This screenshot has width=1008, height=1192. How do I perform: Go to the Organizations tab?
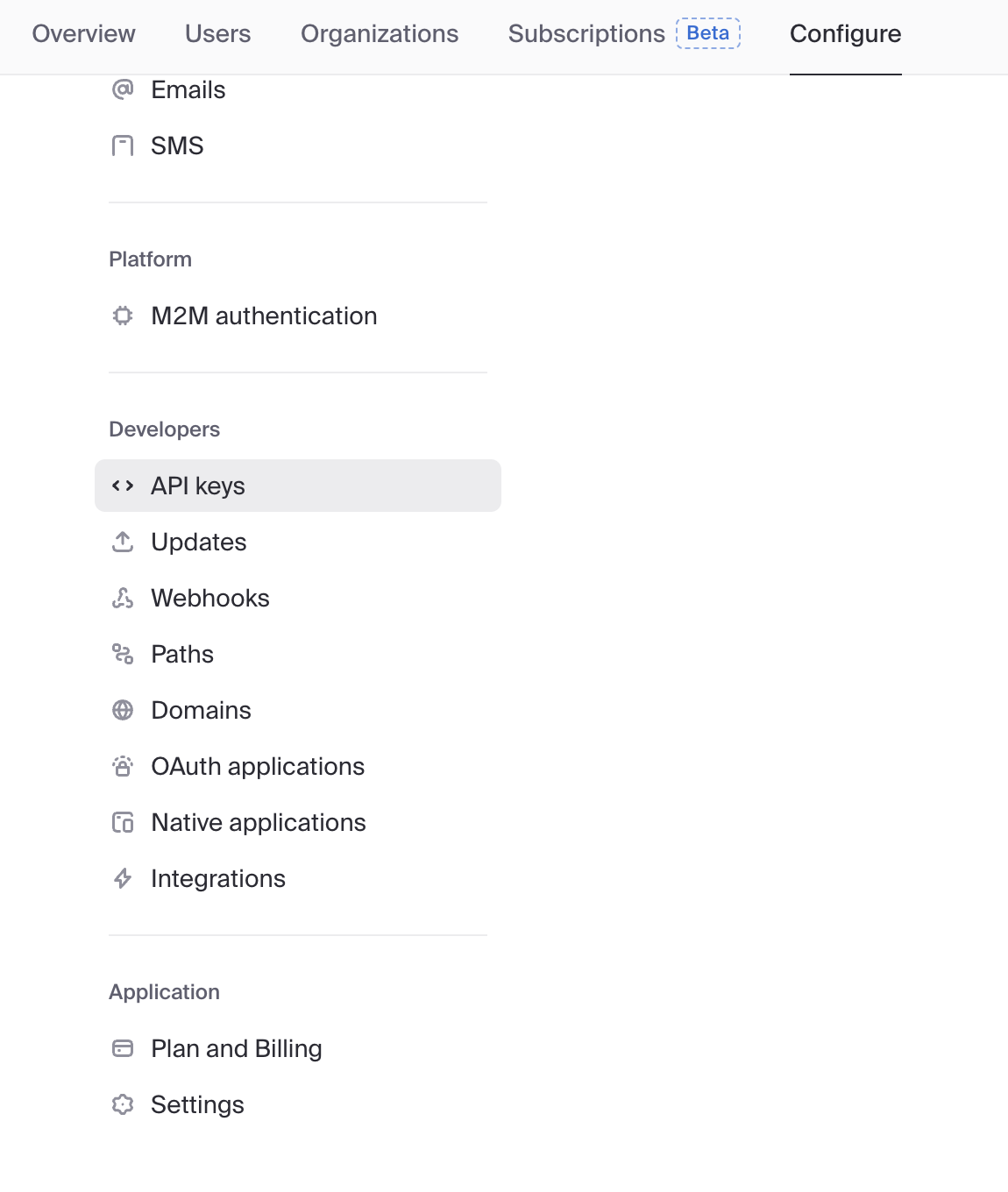tap(380, 34)
